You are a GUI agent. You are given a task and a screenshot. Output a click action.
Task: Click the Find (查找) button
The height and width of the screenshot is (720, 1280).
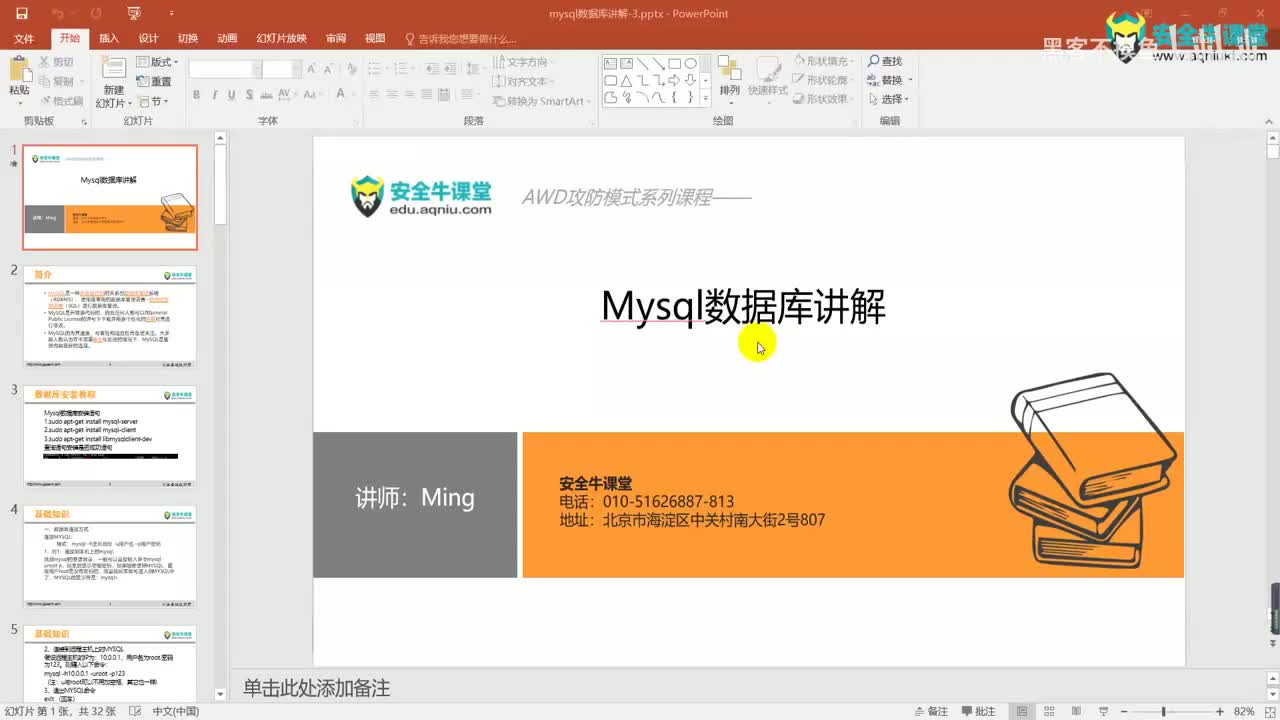point(885,62)
